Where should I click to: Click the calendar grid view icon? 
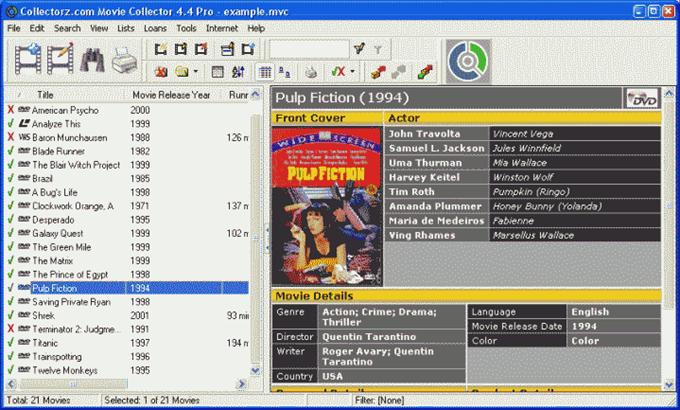(x=264, y=72)
